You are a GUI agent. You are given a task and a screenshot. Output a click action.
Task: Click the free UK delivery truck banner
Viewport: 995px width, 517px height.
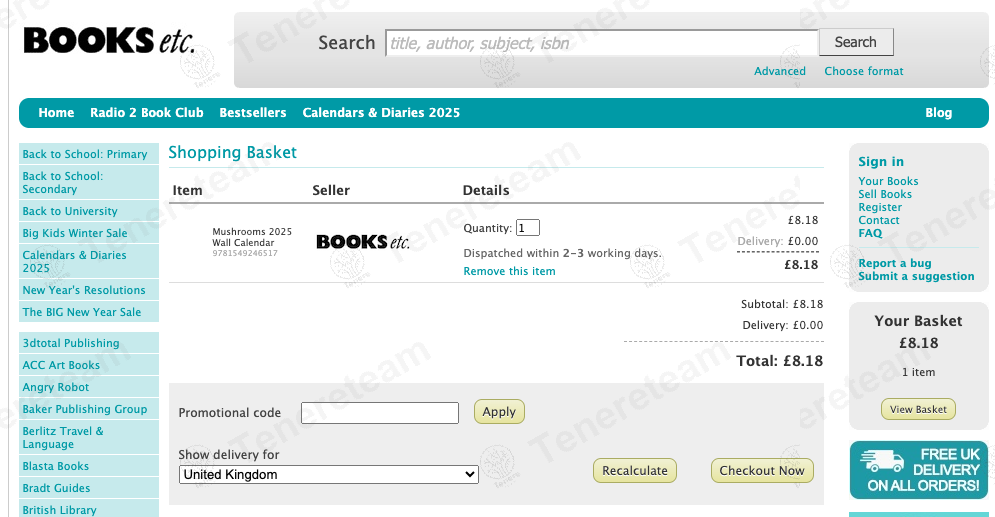click(918, 470)
